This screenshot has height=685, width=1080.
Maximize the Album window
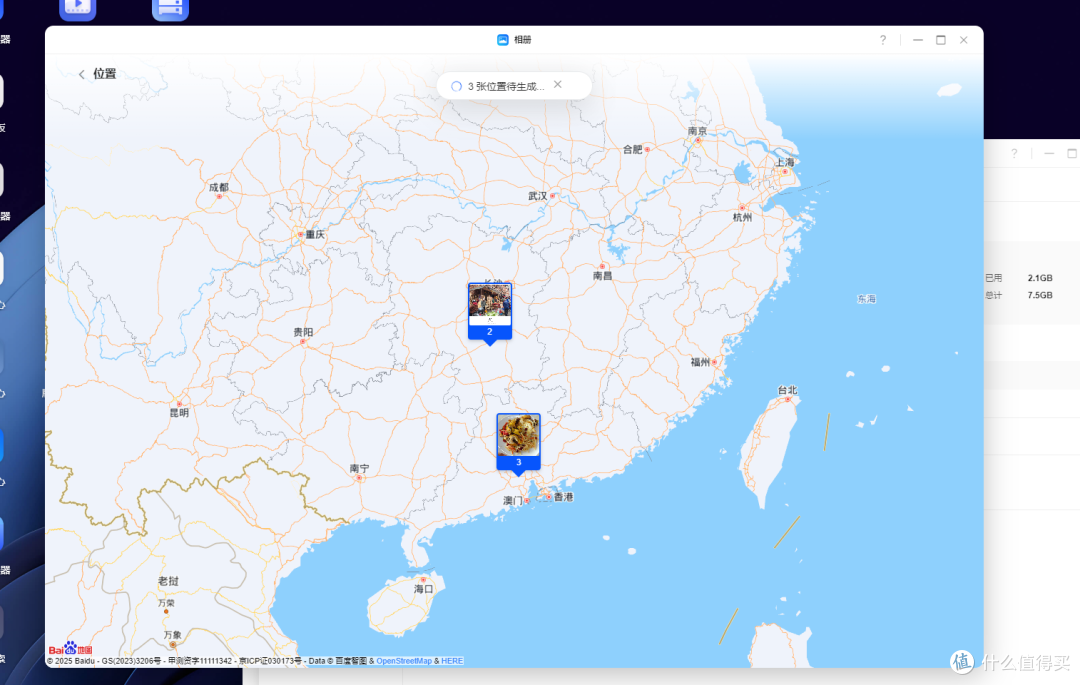pyautogui.click(x=940, y=40)
